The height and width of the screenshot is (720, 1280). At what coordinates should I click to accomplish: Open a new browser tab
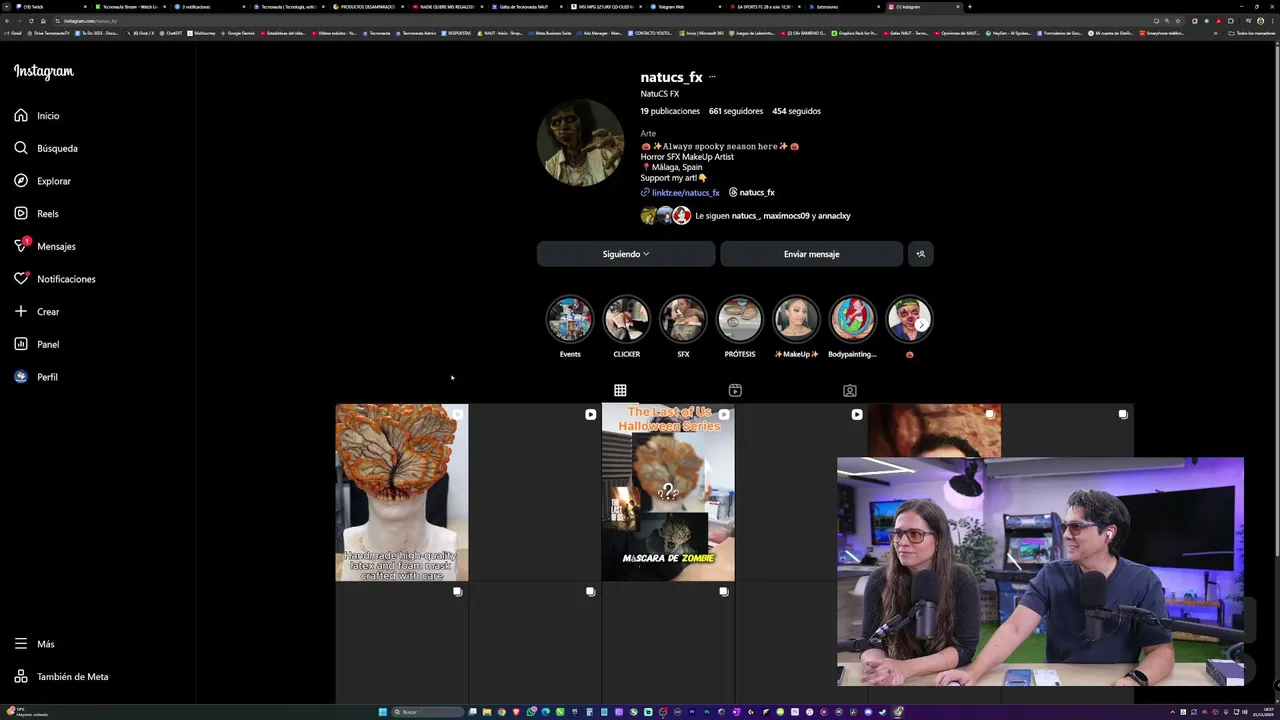[x=969, y=7]
